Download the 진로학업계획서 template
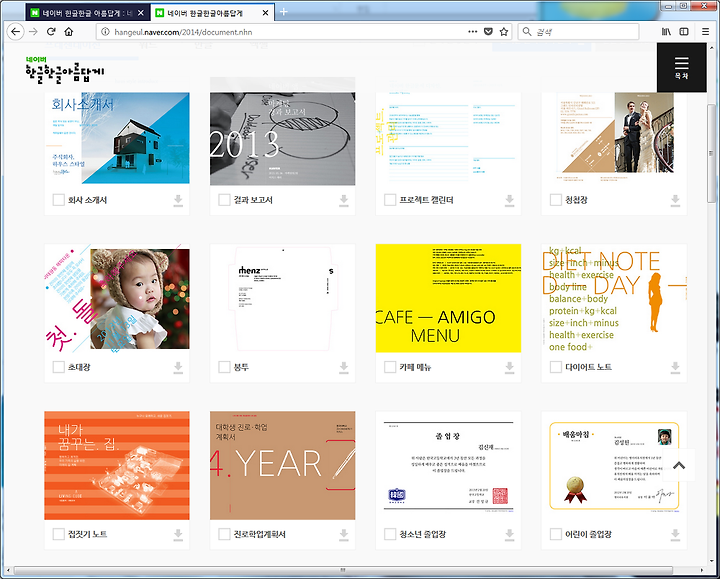The width and height of the screenshot is (720, 579). pyautogui.click(x=343, y=535)
